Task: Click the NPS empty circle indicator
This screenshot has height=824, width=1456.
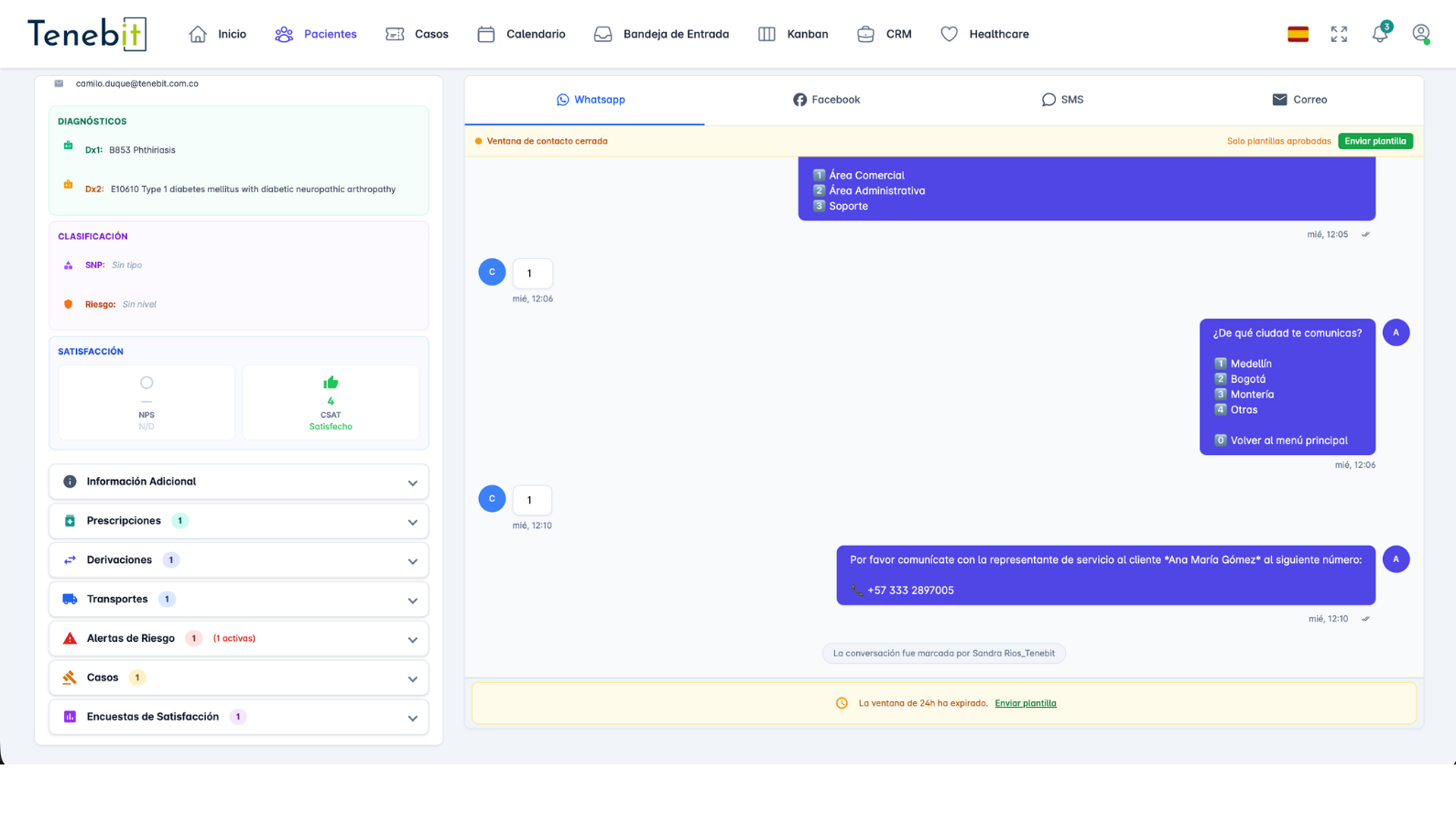Action: pos(147,383)
